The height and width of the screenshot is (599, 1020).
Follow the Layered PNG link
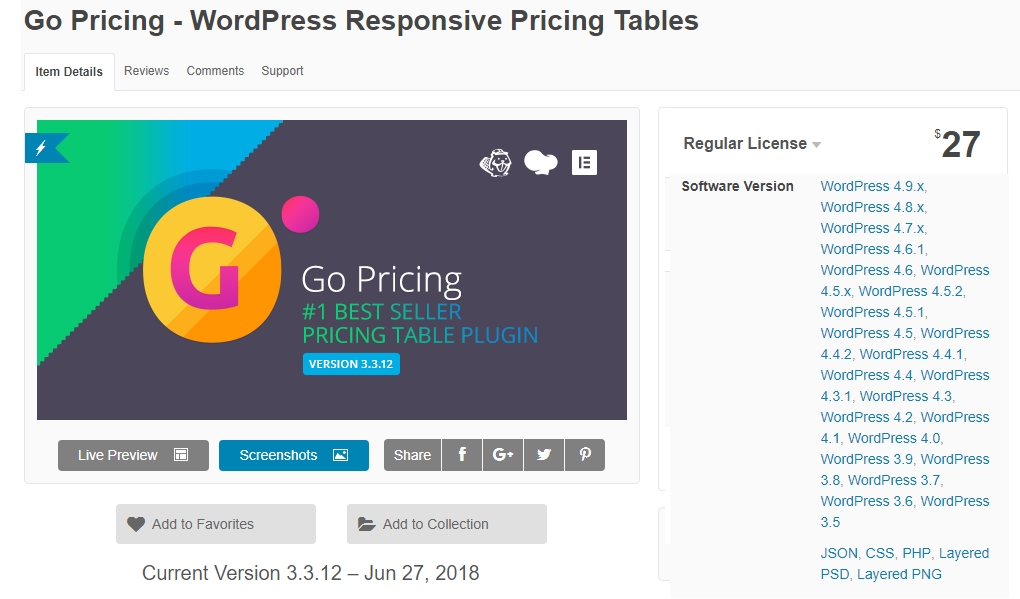click(899, 574)
